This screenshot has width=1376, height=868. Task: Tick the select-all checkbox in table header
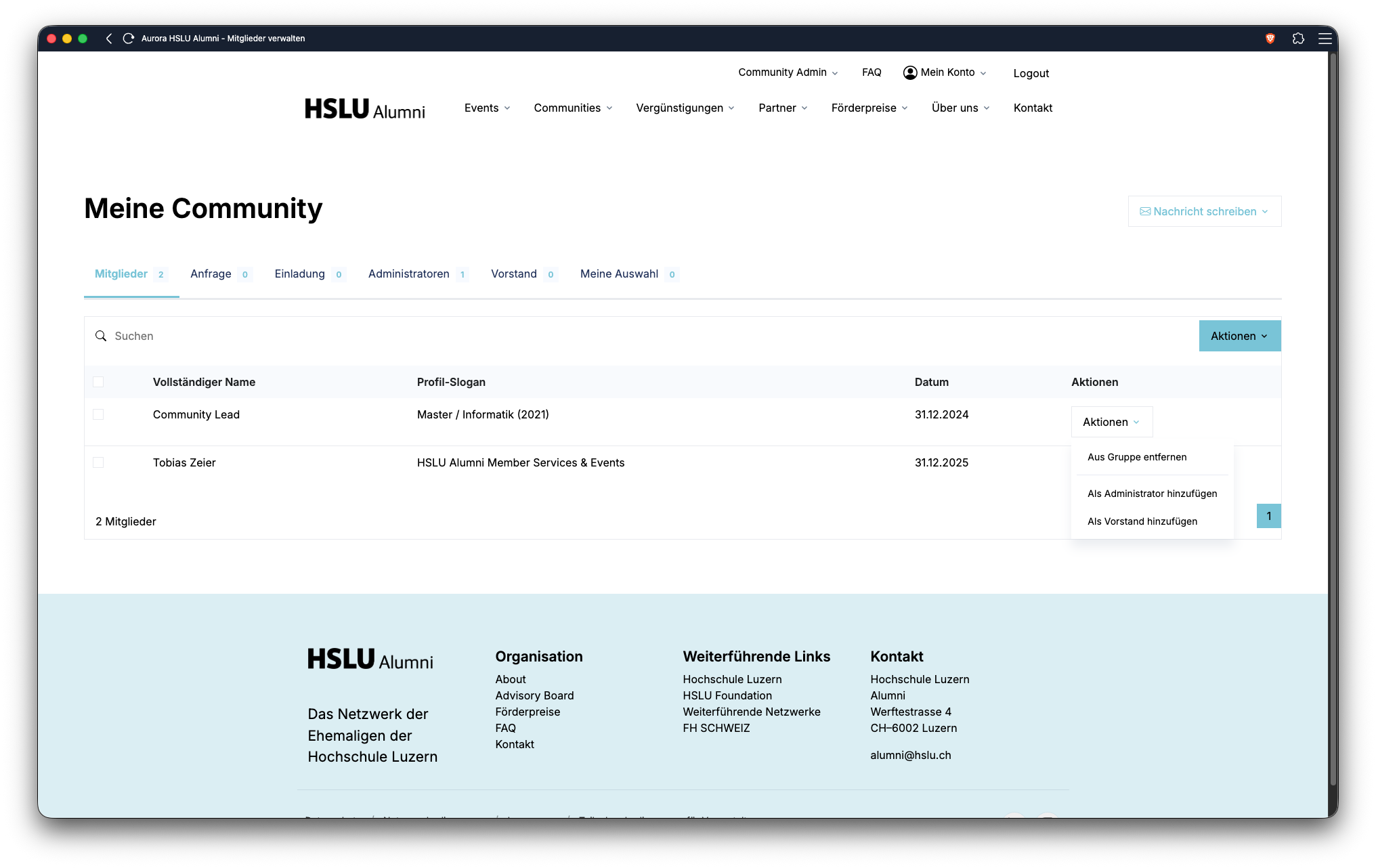(98, 382)
